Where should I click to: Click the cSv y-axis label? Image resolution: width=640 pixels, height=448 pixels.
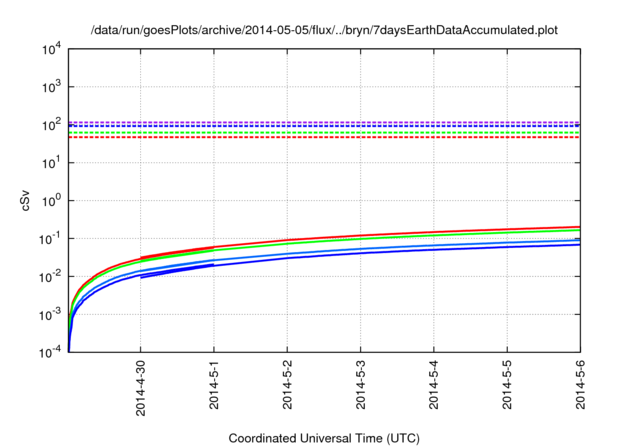pyautogui.click(x=26, y=200)
